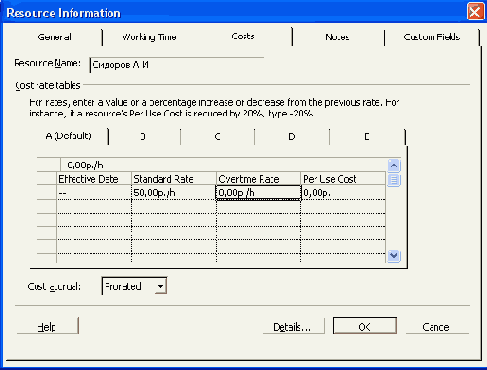Select the Overtime Rate cell 0,00p./h
Image resolution: width=487 pixels, height=370 pixels.
point(258,193)
